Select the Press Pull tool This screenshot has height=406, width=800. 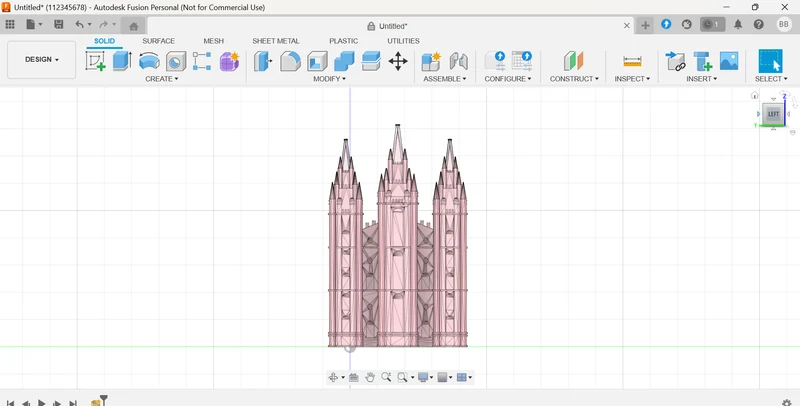coord(263,61)
